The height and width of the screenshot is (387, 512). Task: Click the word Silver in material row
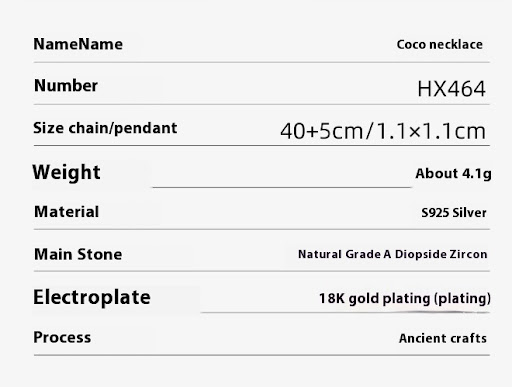coord(470,213)
